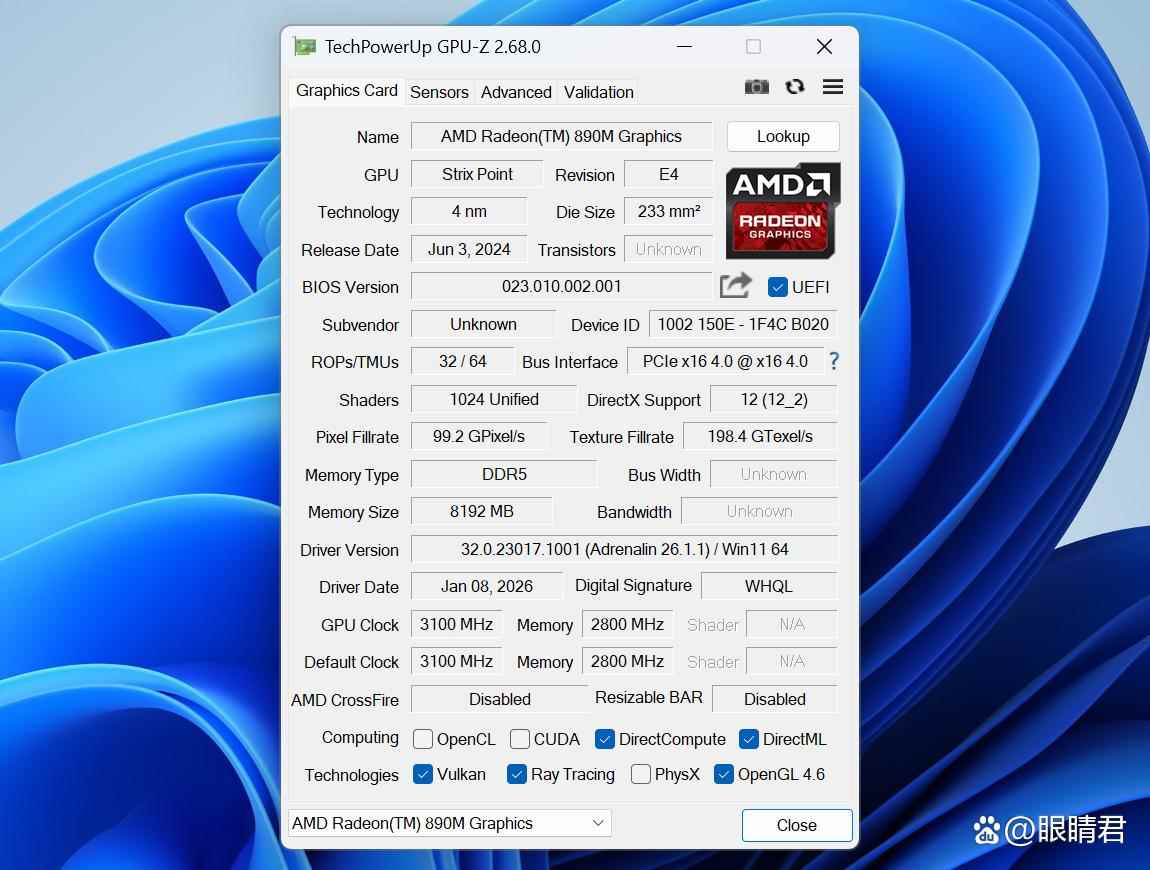Image resolution: width=1150 pixels, height=870 pixels.
Task: Click Digital Signature value 'WHQL'
Action: (x=769, y=586)
